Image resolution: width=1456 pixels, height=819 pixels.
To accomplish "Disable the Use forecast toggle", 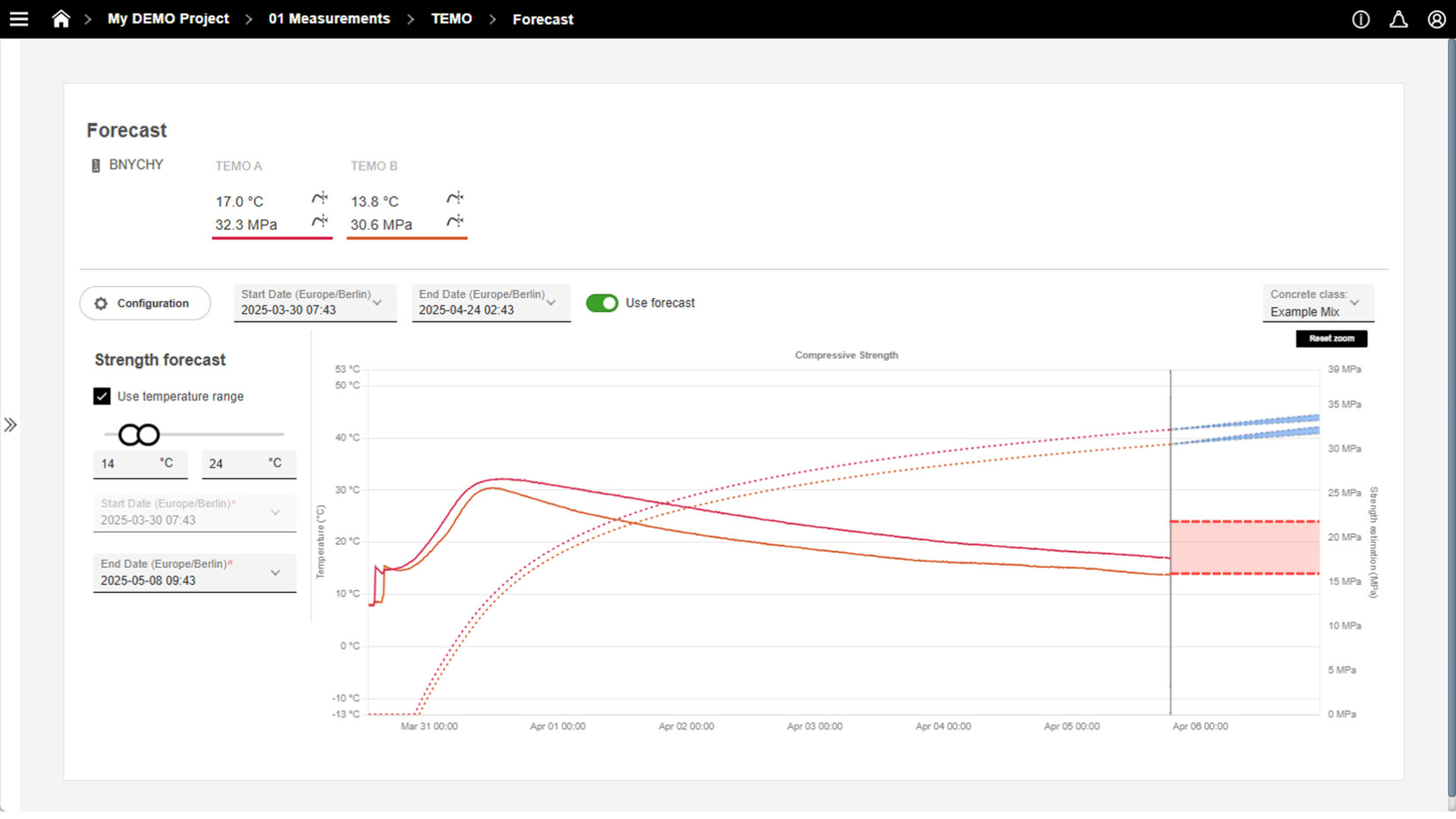I will 602,303.
